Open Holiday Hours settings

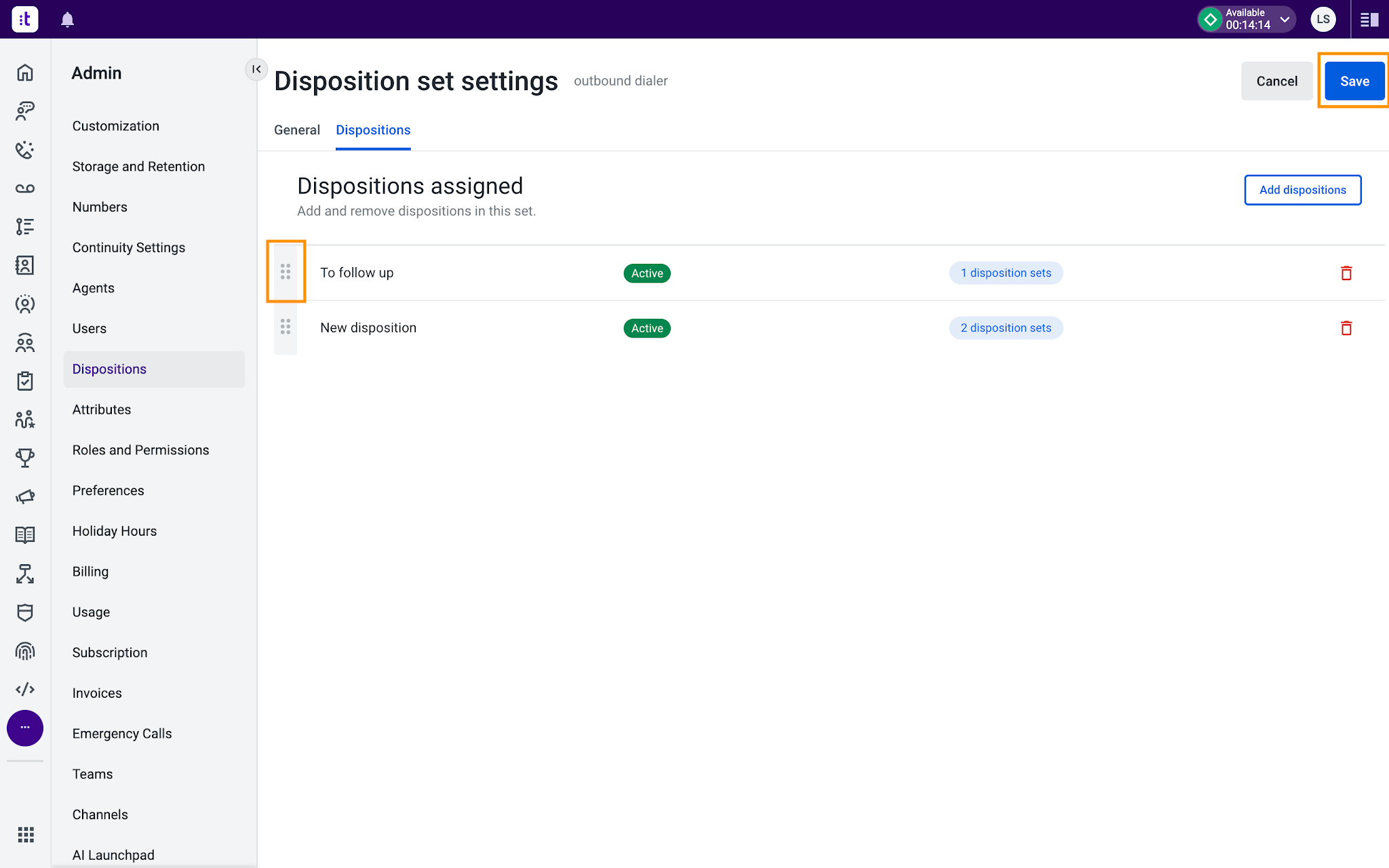click(115, 531)
